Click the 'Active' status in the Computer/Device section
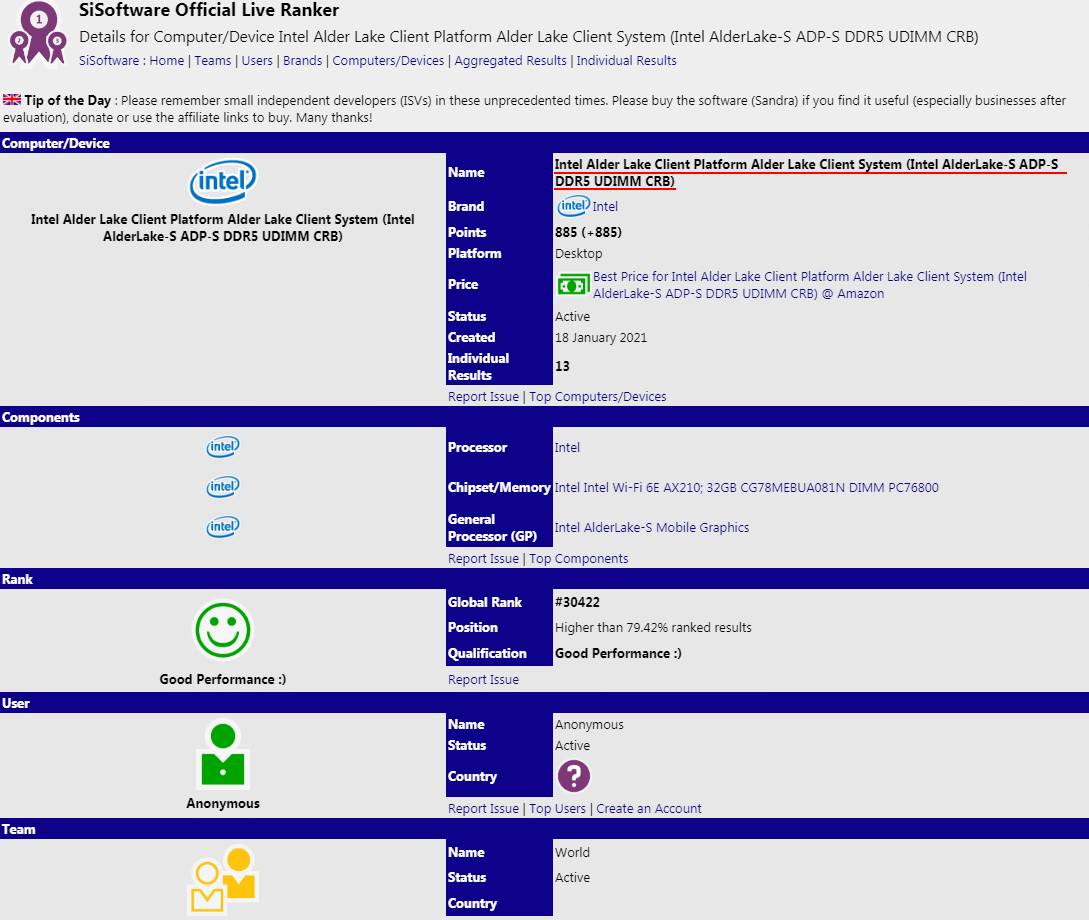The height and width of the screenshot is (920, 1089). coord(572,317)
